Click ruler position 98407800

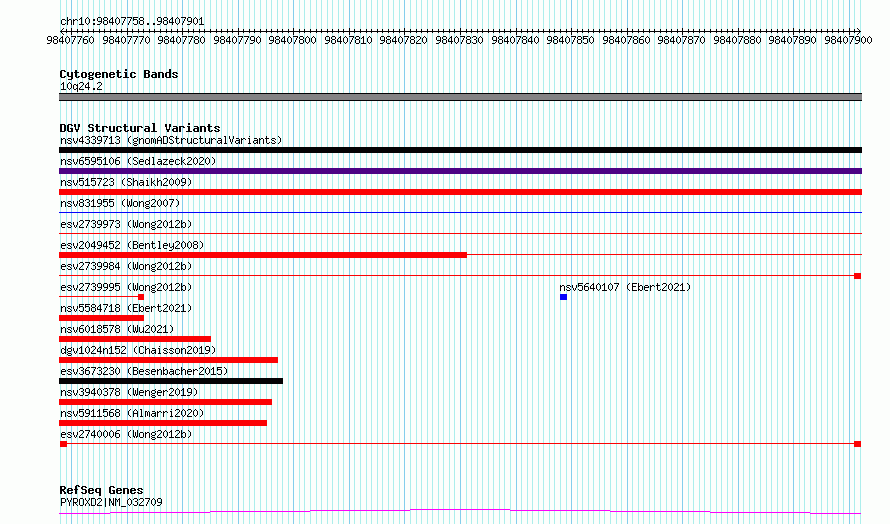pyautogui.click(x=292, y=40)
